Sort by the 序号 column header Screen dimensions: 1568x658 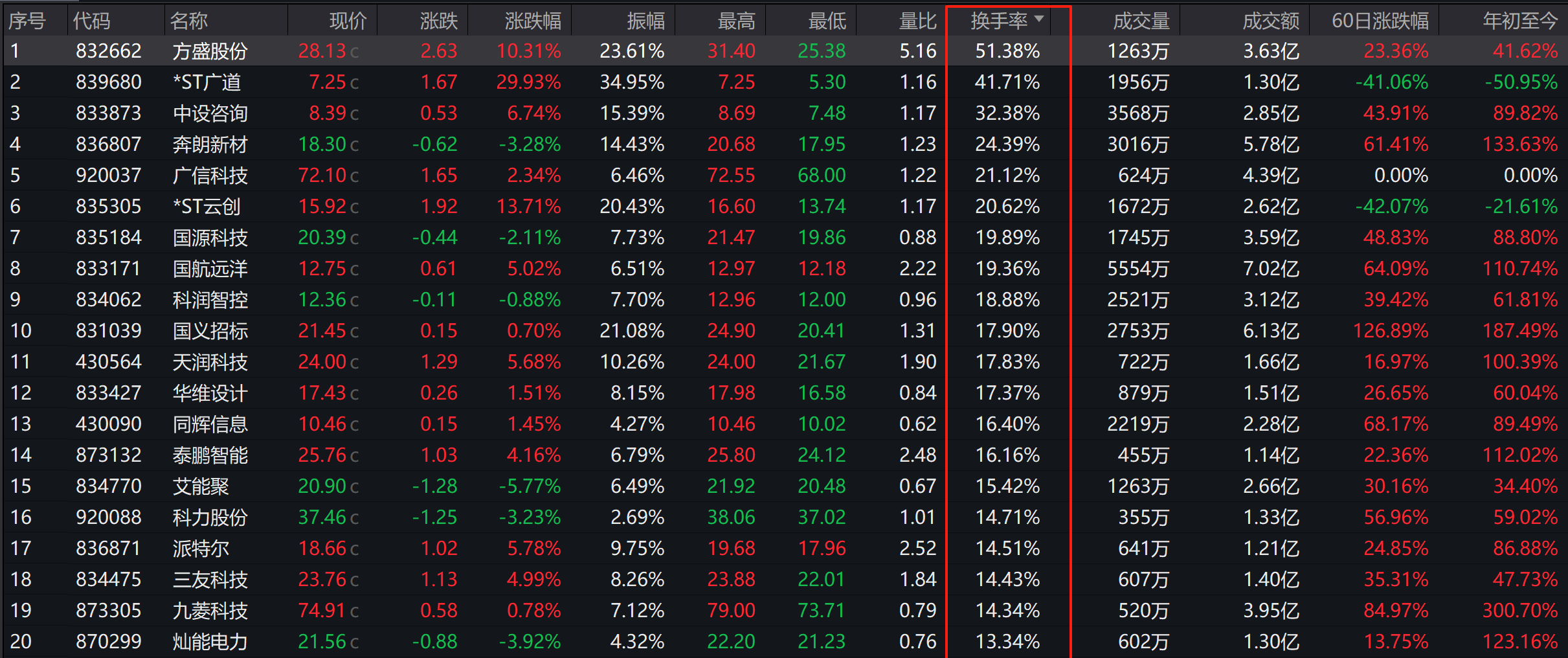point(27,21)
